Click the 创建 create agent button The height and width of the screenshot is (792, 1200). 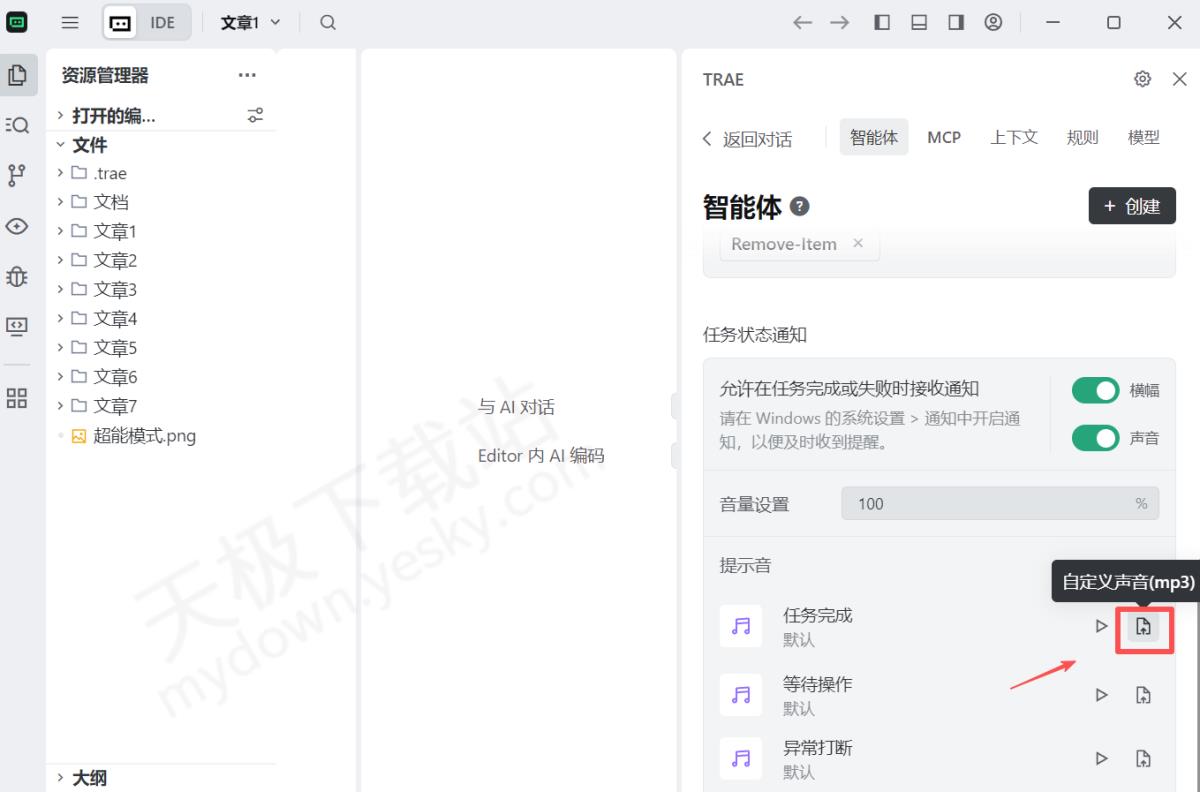pyautogui.click(x=1132, y=206)
